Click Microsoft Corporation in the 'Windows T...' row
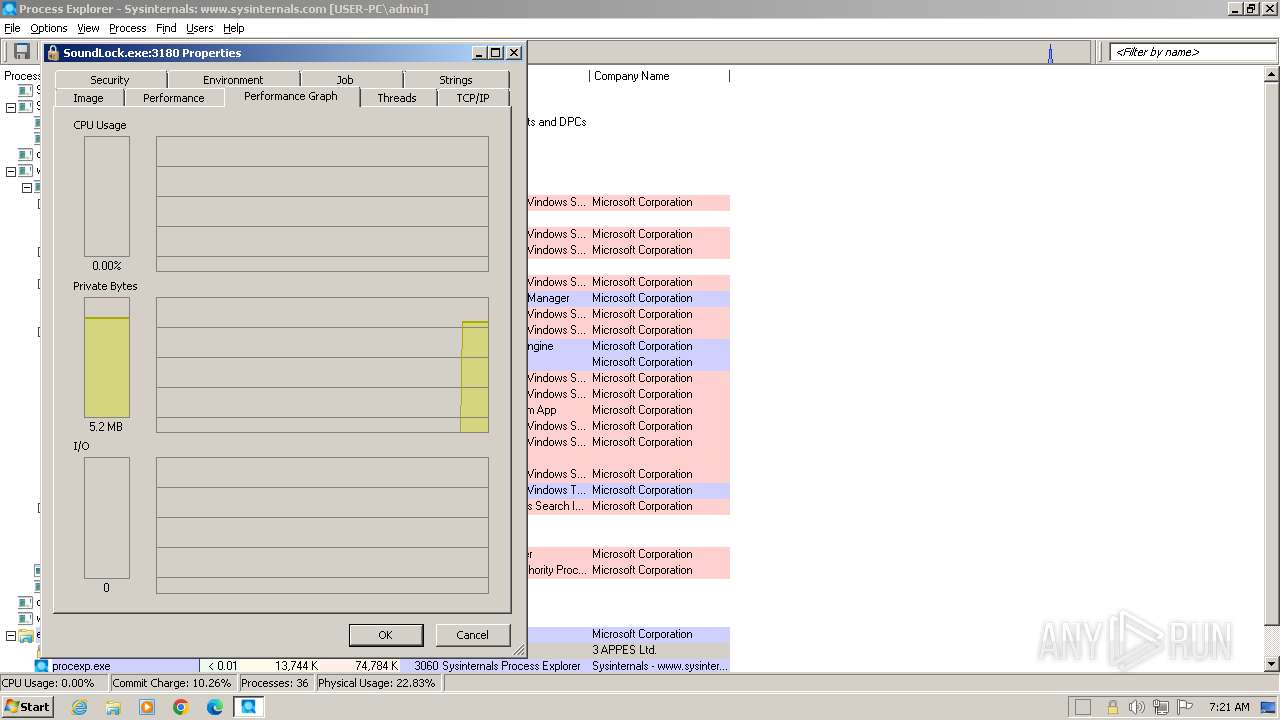The height and width of the screenshot is (720, 1280). [x=642, y=490]
